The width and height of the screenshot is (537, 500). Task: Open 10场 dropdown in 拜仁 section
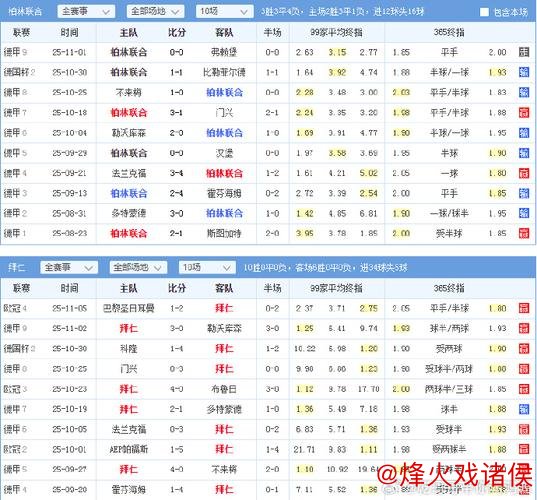coord(207,267)
